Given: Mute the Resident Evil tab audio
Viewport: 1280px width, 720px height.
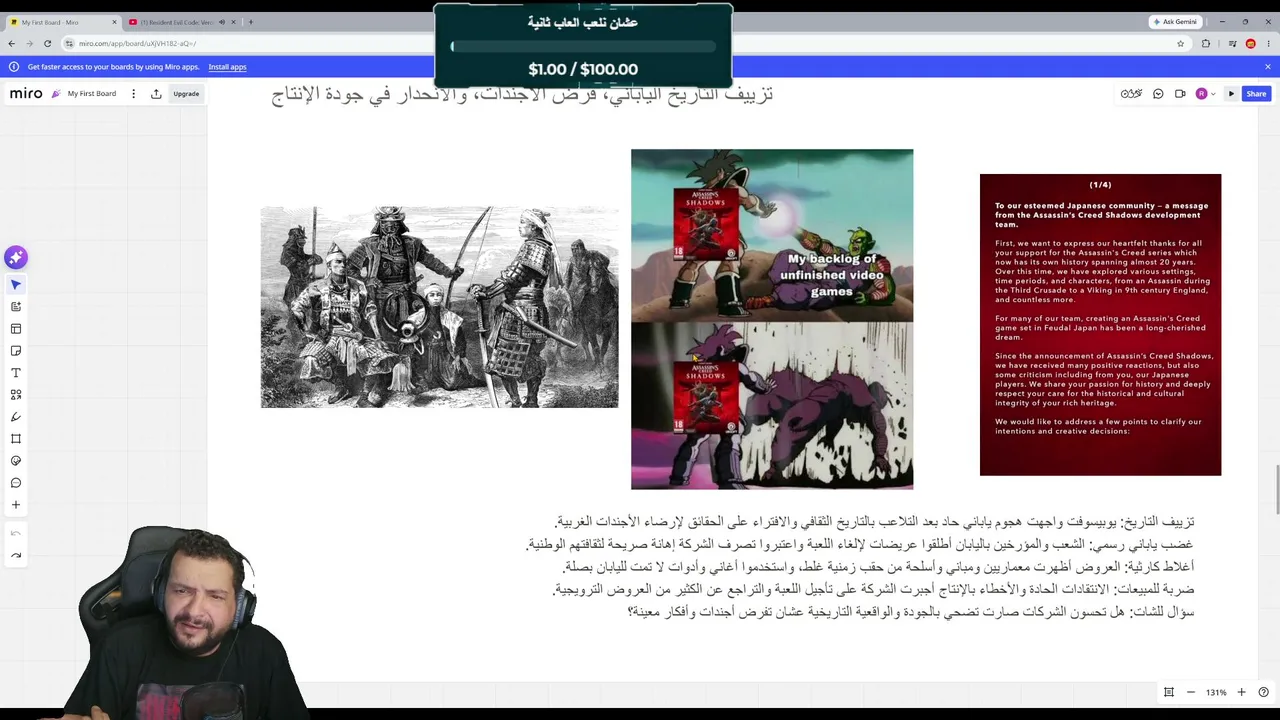Looking at the screenshot, I should [x=222, y=22].
